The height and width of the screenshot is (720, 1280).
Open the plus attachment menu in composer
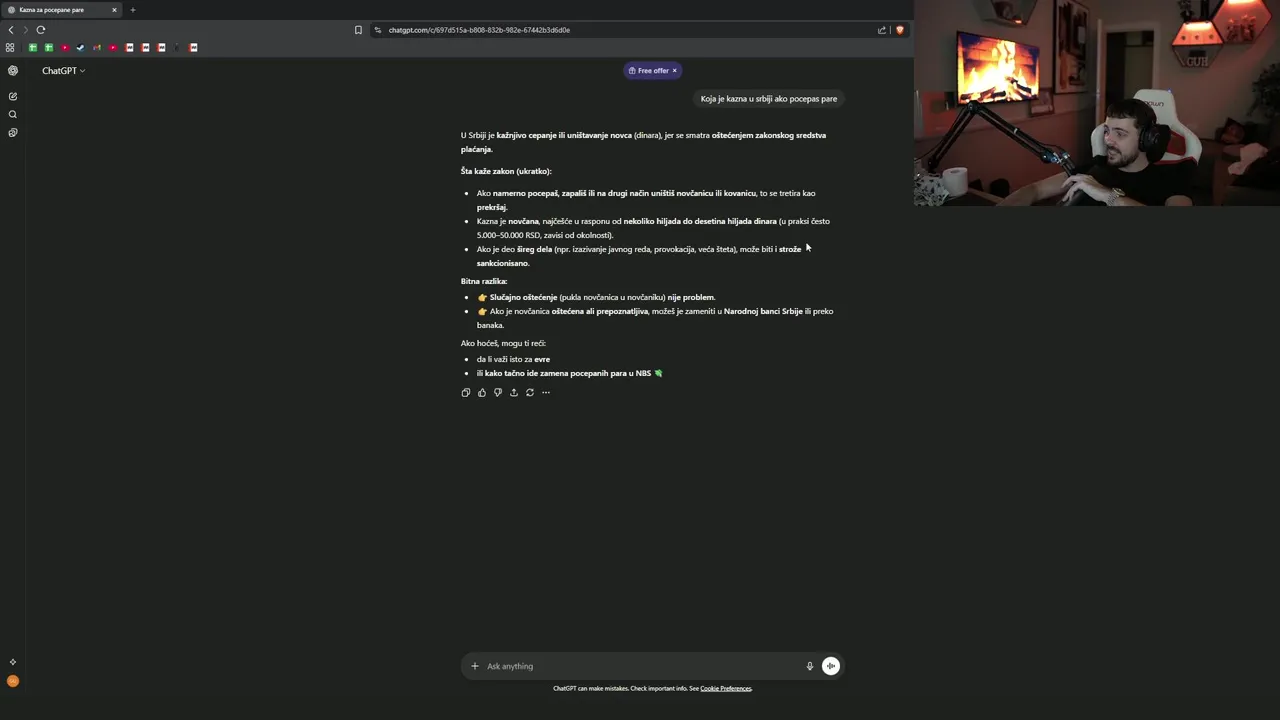point(475,666)
